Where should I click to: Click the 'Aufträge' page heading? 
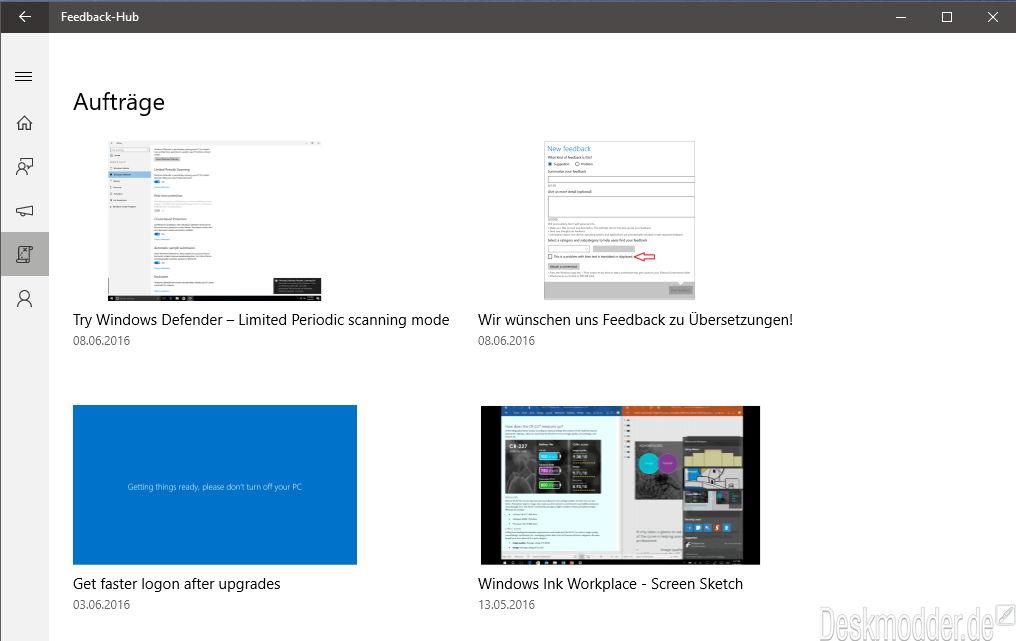pyautogui.click(x=119, y=102)
